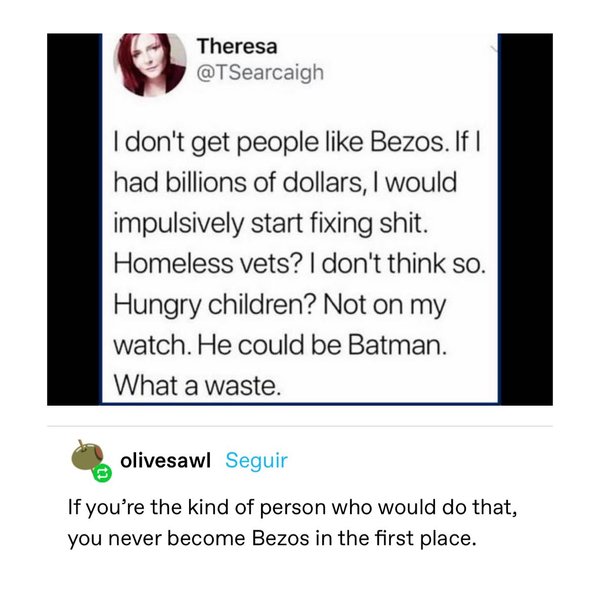Click the comment line starting "If you're the kind"
600x600 pixels.
click(293, 510)
